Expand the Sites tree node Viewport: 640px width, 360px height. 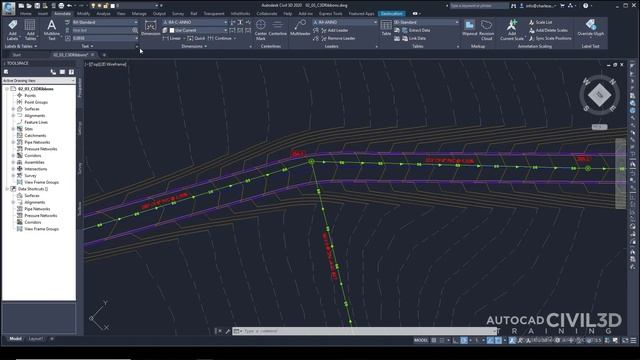(13, 129)
